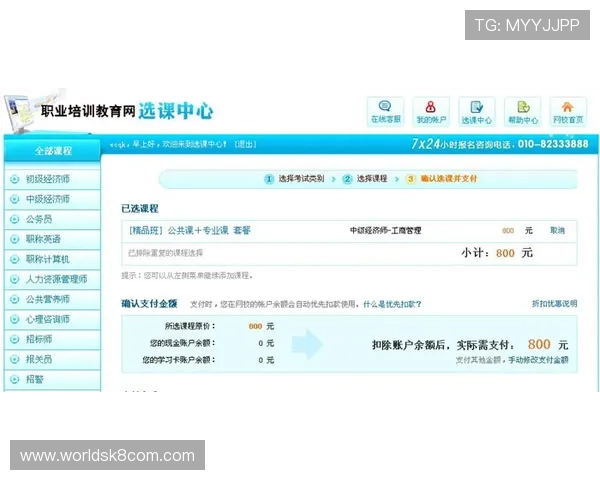600x480 pixels.
Task: Click the 您的现金账户余额 label
Action: pos(183,343)
